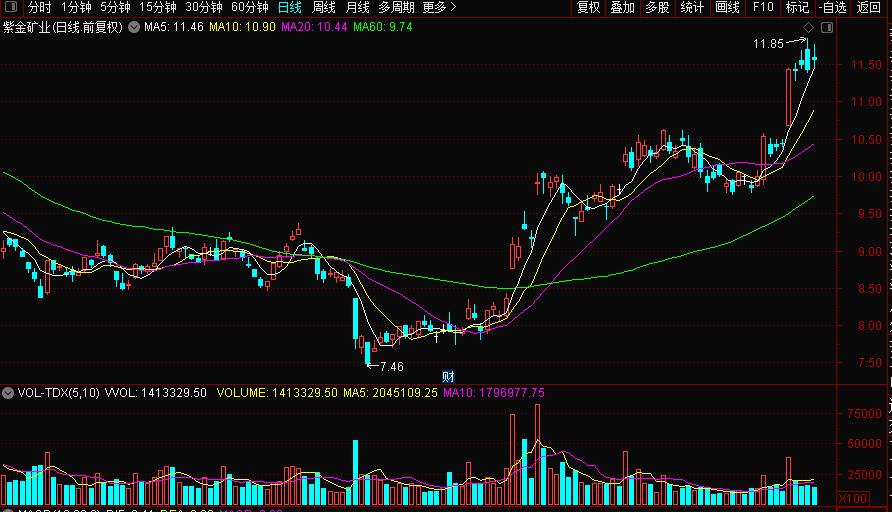Select the 60分钟 period tab
This screenshot has height=512, width=892.
pos(250,7)
